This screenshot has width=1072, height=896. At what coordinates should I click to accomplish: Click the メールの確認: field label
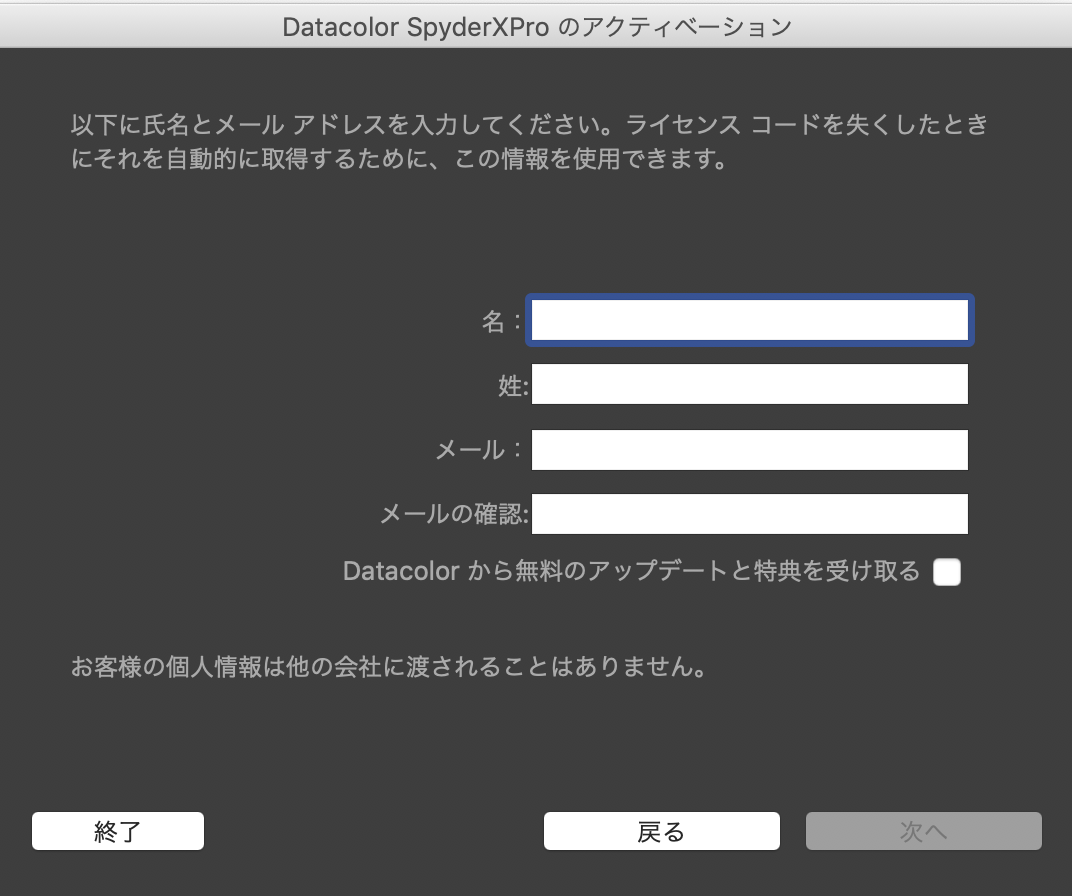[x=454, y=515]
